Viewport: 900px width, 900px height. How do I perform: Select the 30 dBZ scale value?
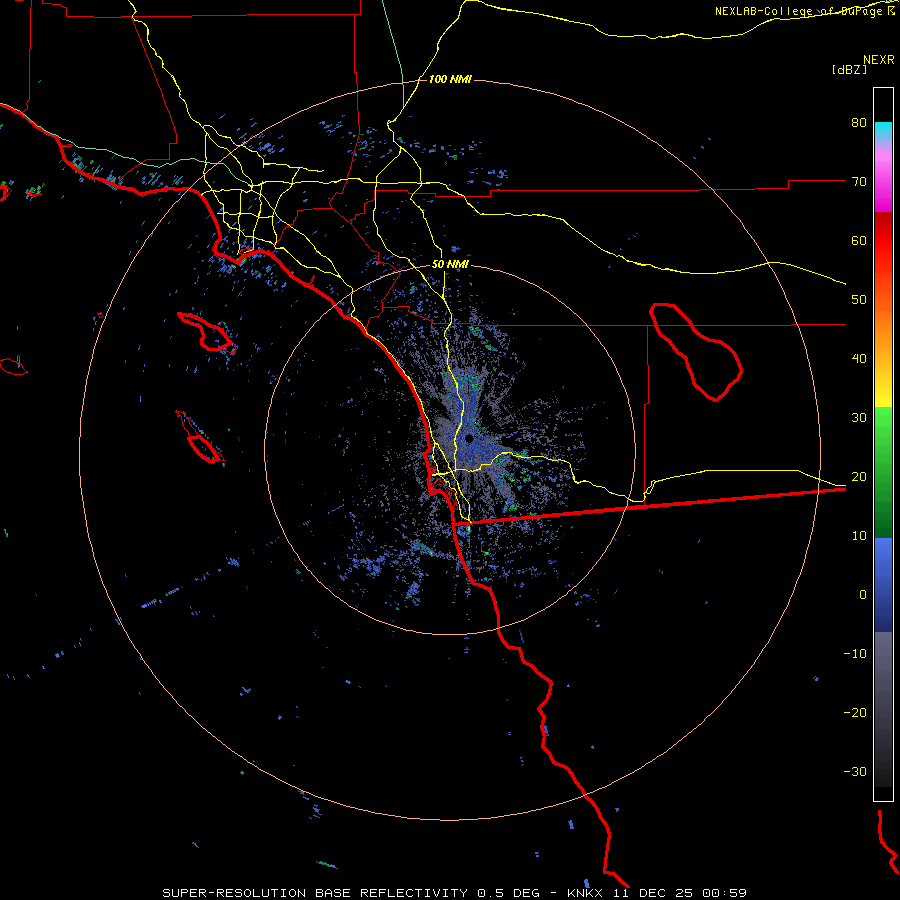tap(859, 418)
